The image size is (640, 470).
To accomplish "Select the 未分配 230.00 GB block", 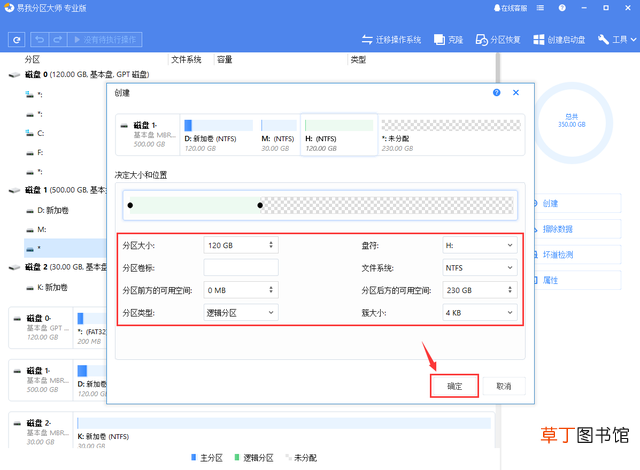I will click(451, 135).
